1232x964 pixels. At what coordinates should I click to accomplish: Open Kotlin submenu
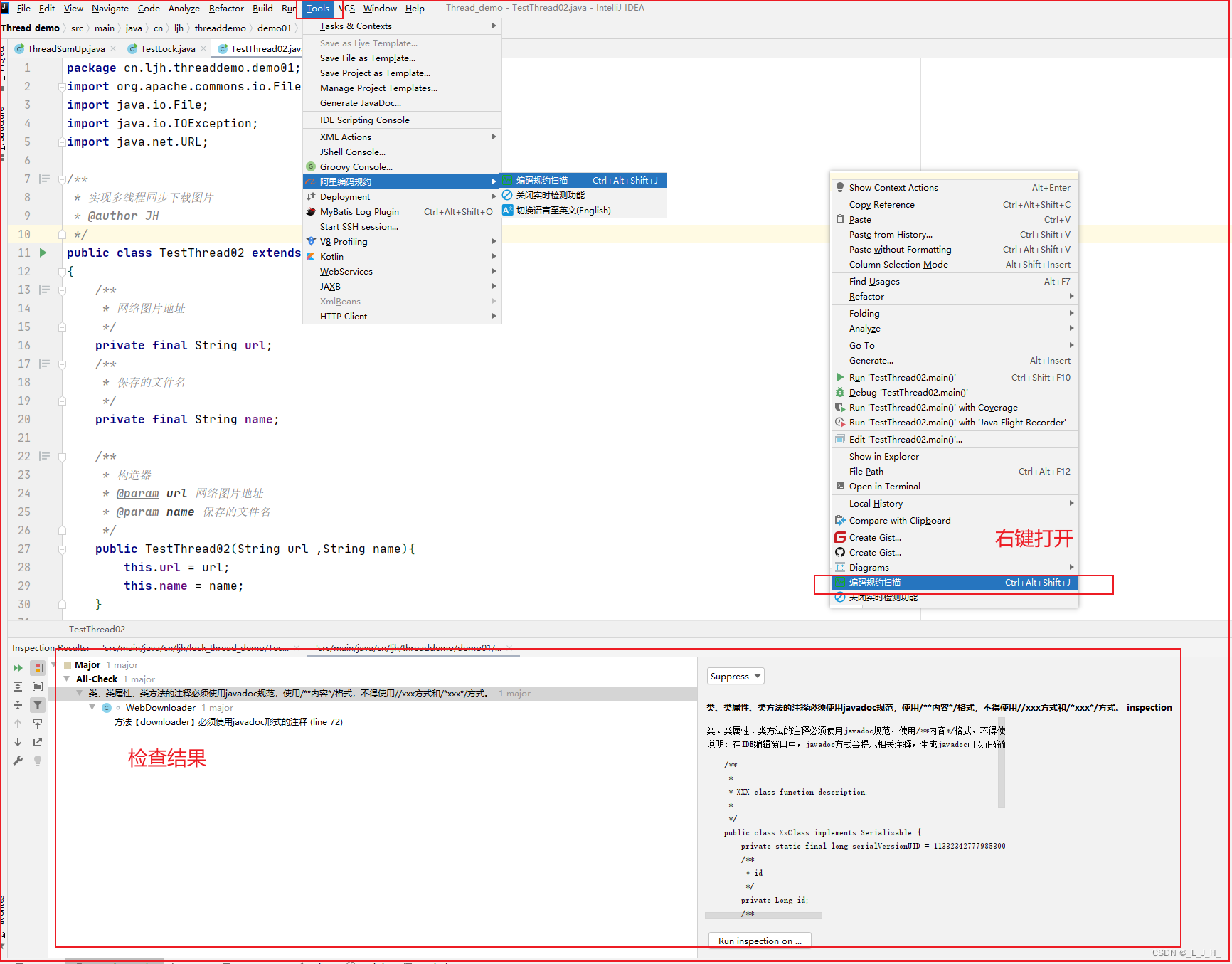(x=402, y=257)
